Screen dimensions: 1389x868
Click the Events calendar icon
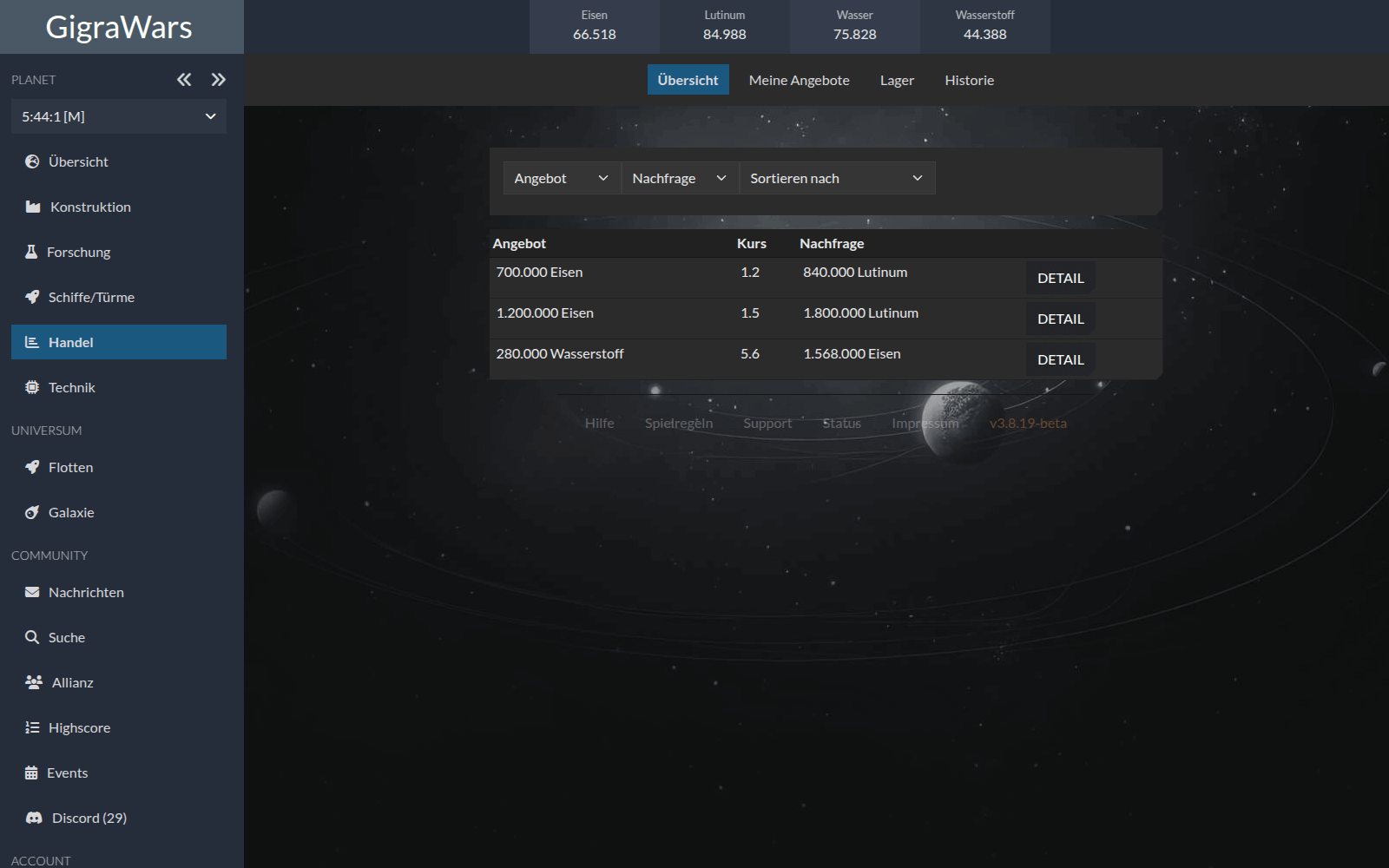pos(31,773)
